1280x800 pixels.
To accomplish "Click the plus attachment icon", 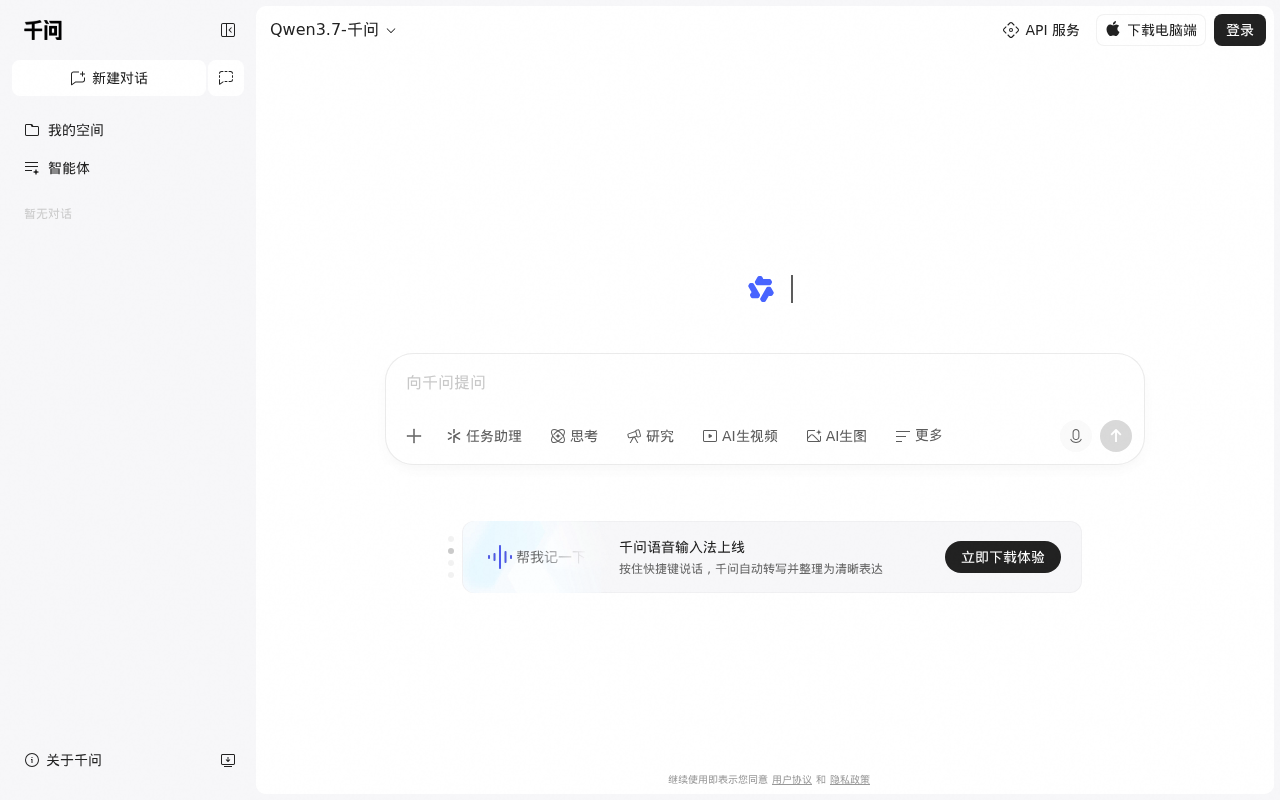I will click(414, 436).
